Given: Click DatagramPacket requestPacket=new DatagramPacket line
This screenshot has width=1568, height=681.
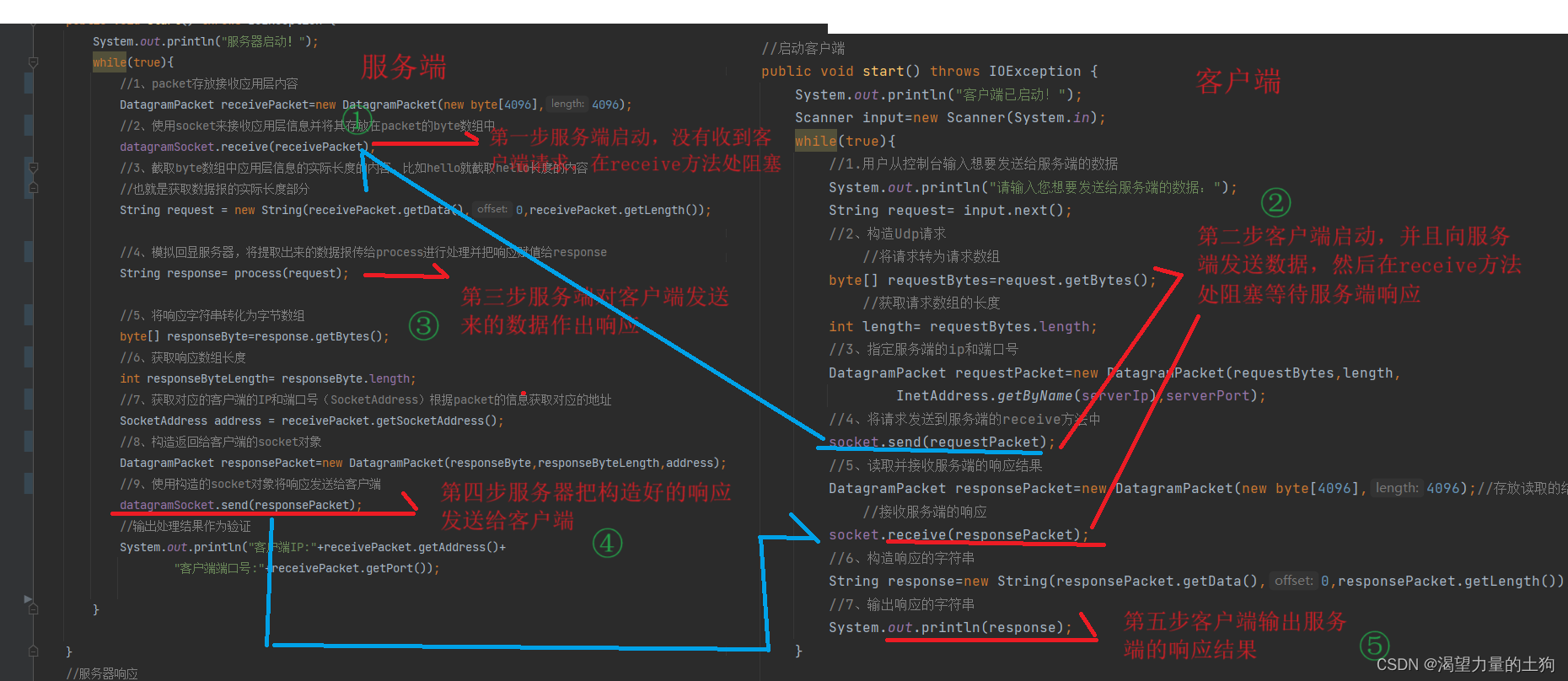Looking at the screenshot, I should [1114, 373].
